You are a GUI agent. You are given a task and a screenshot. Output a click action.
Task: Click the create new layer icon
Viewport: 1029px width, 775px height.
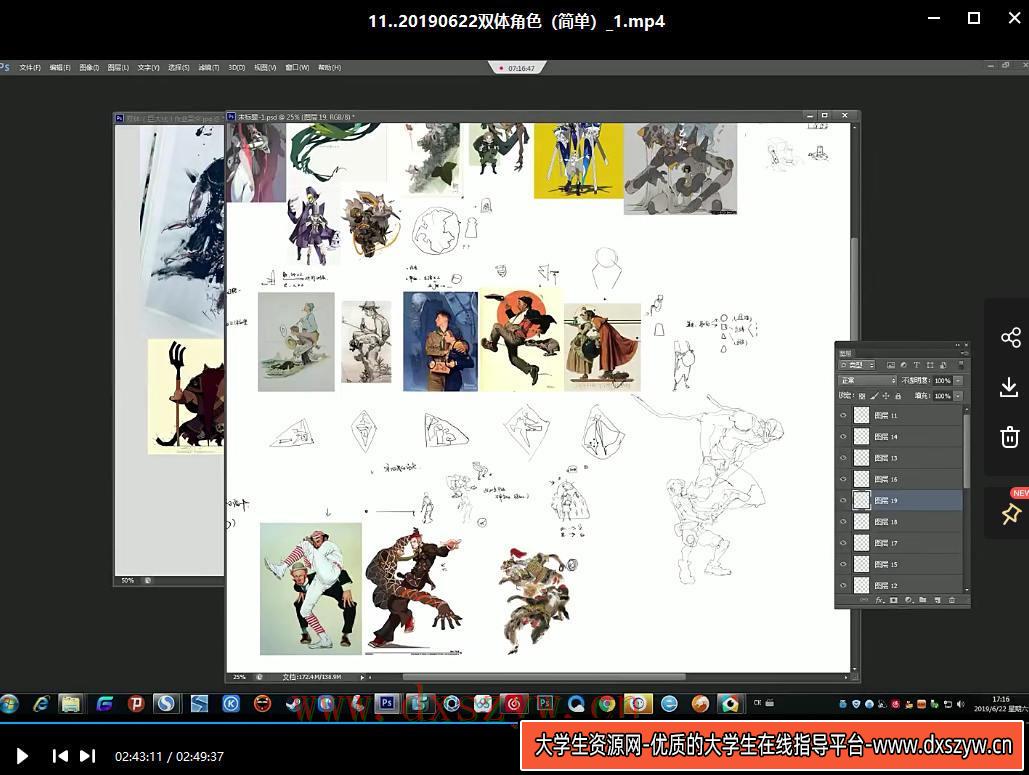(x=937, y=600)
